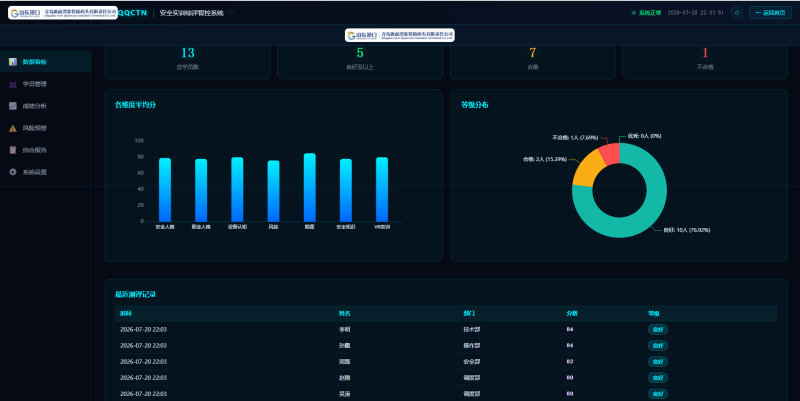Click the orange 合格 donut segment
Image resolution: width=800 pixels, height=401 pixels.
pos(587,168)
